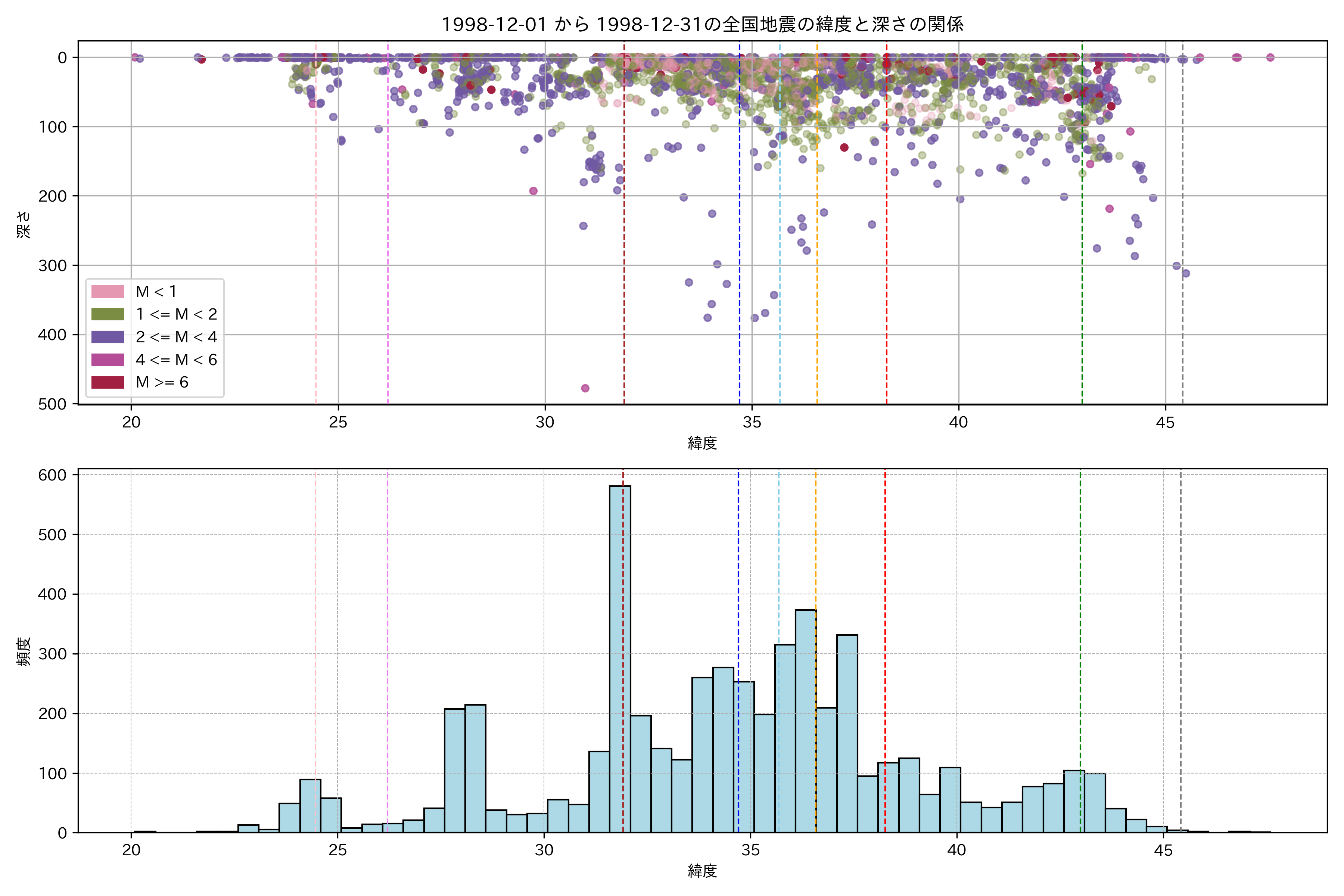Click the x-axis tick 45 under the histogram
1344x896 pixels.
(x=1163, y=850)
